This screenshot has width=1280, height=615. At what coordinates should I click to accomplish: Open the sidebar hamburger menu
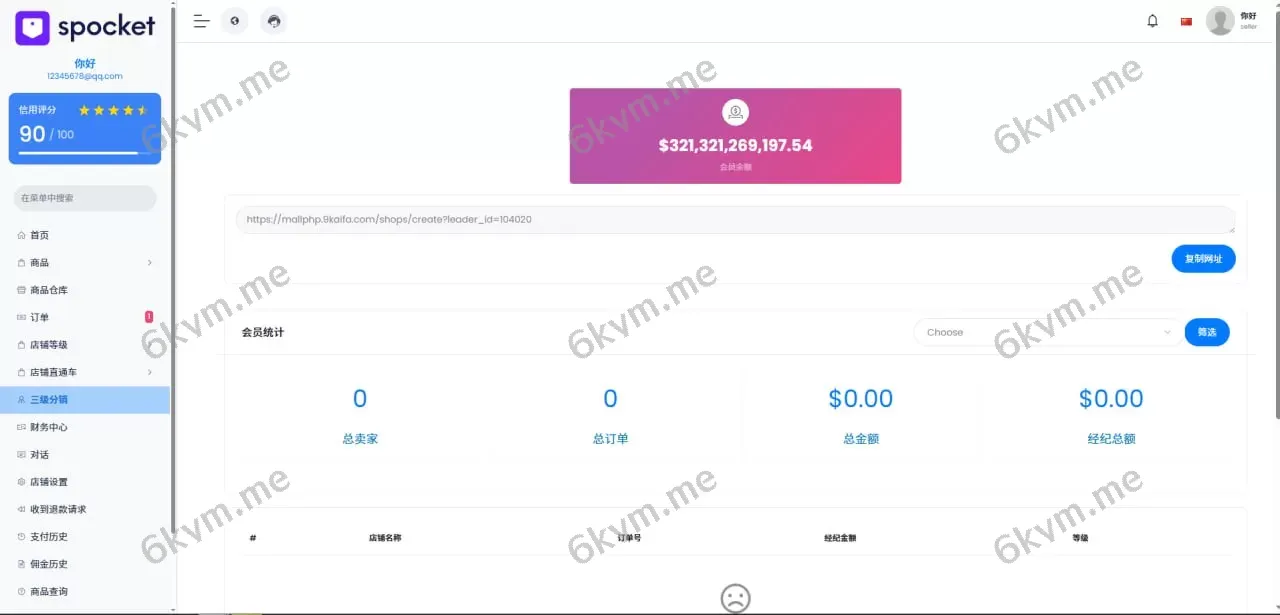click(200, 20)
